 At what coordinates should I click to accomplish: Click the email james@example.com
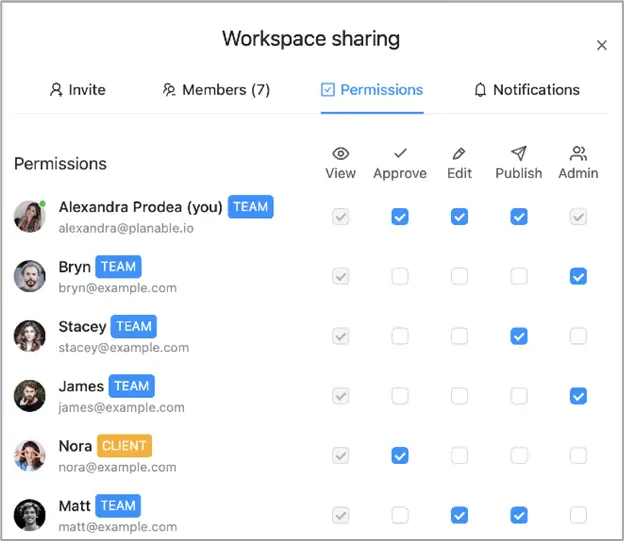pyautogui.click(x=121, y=407)
